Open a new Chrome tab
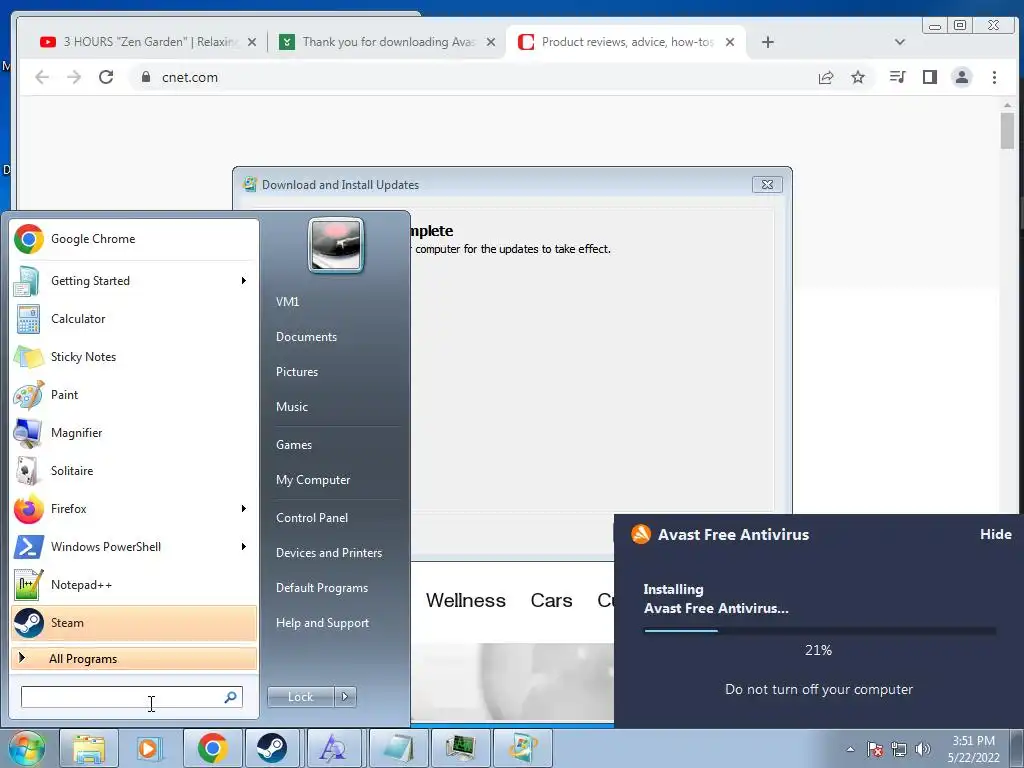 point(768,42)
